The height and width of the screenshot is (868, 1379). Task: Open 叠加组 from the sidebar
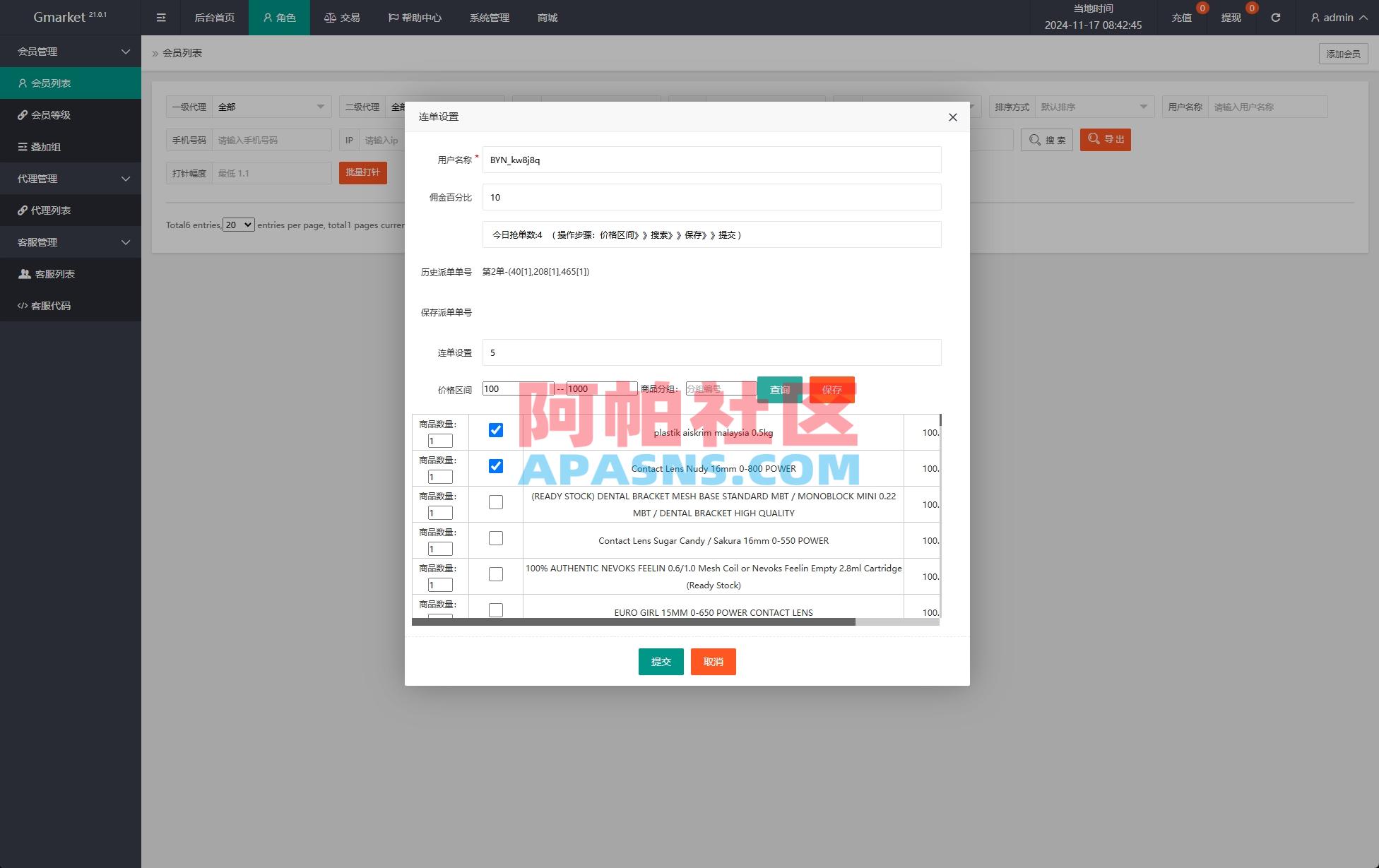47,146
